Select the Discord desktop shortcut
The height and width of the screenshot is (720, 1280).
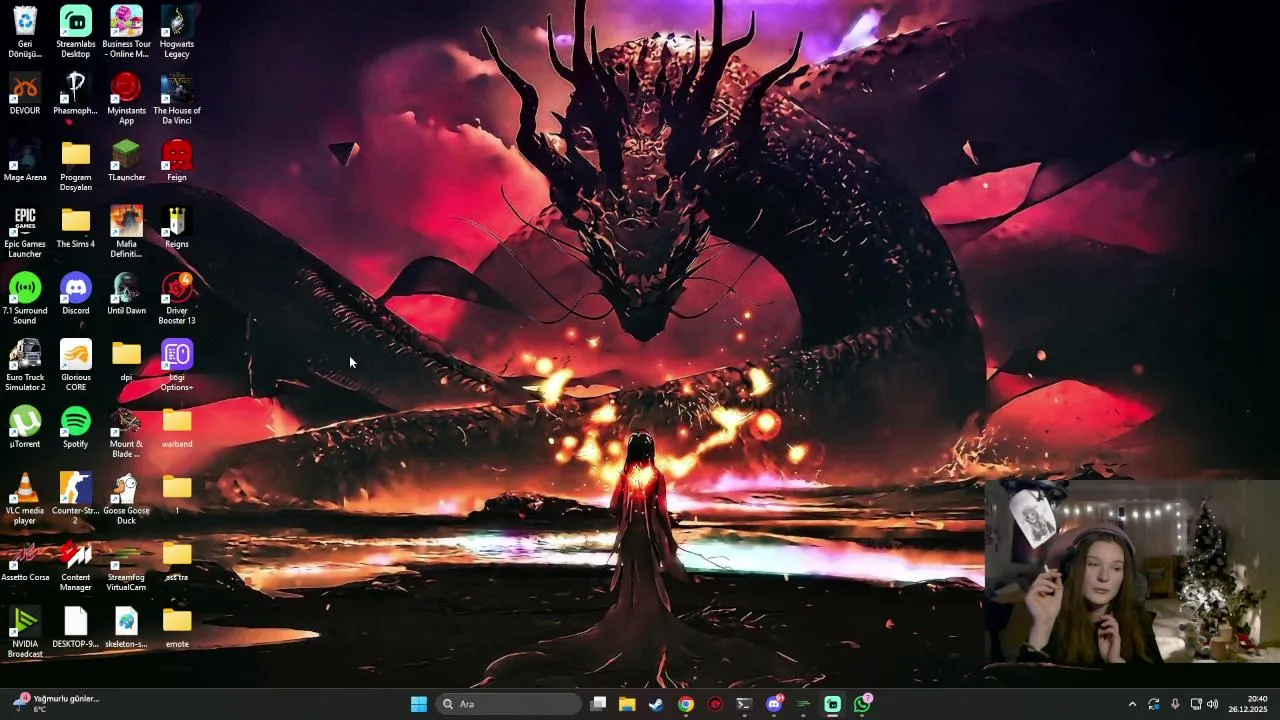[76, 294]
